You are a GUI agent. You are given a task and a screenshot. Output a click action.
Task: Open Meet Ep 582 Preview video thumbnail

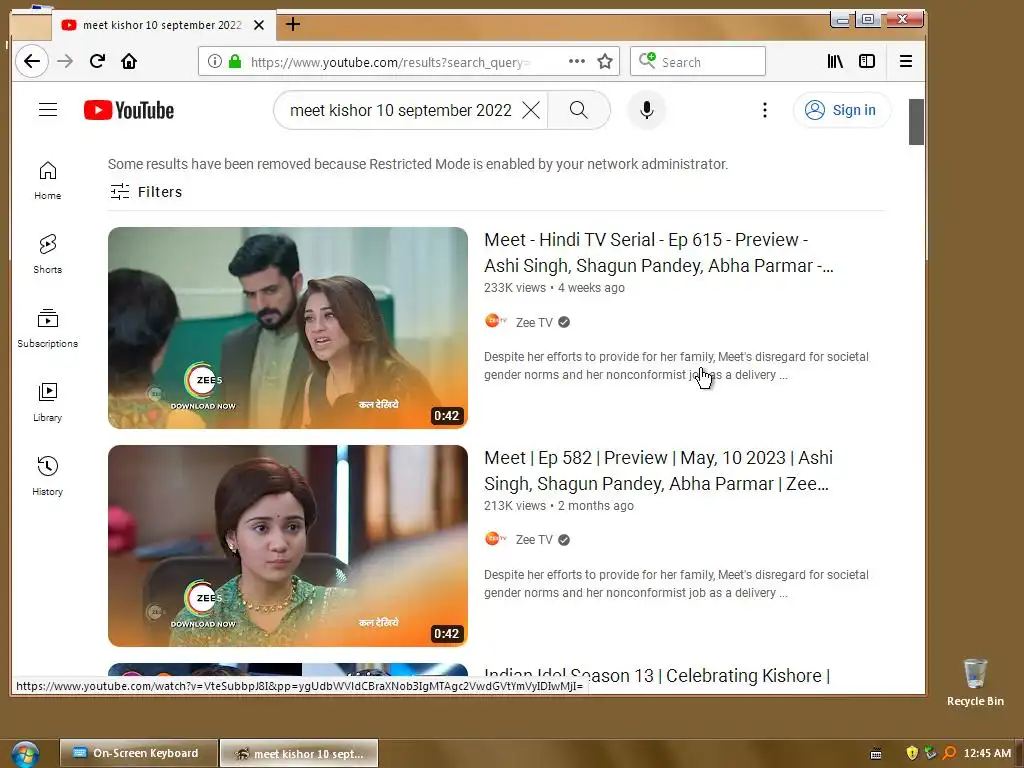tap(288, 546)
